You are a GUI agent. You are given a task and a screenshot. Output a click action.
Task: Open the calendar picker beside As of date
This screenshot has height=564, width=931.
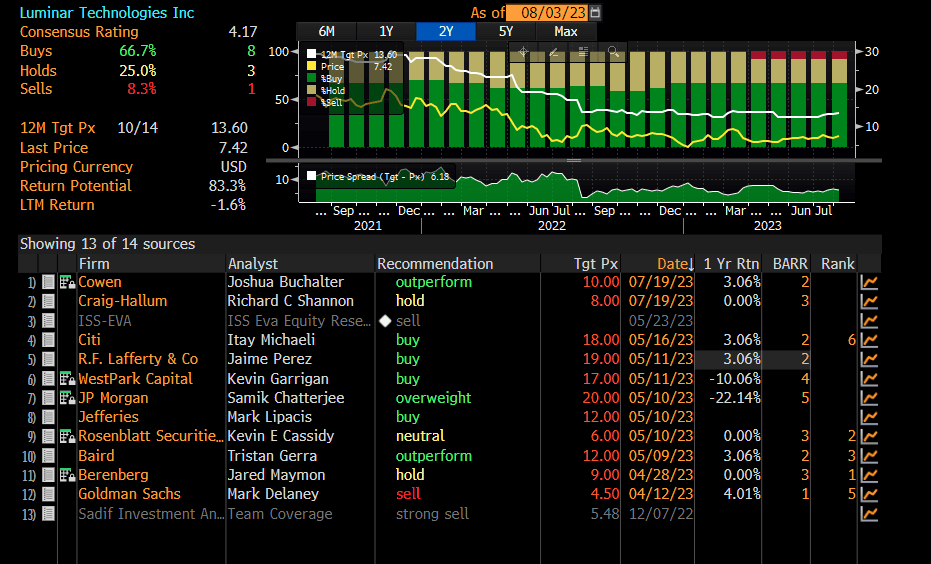pos(596,12)
